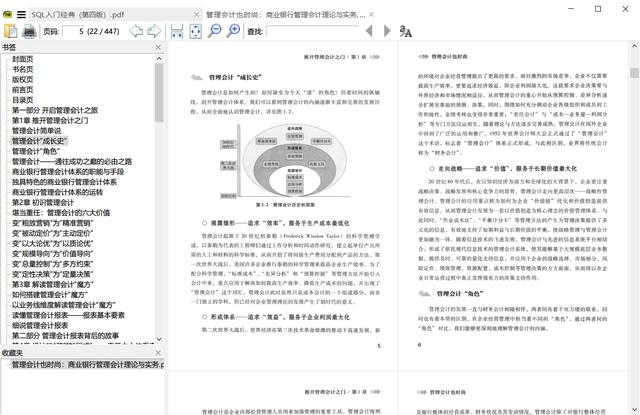Viewport: 640px width, 415px height.
Task: Open 读懂管理会计报表——报表基本要素 bookmark
Action: tap(68, 315)
